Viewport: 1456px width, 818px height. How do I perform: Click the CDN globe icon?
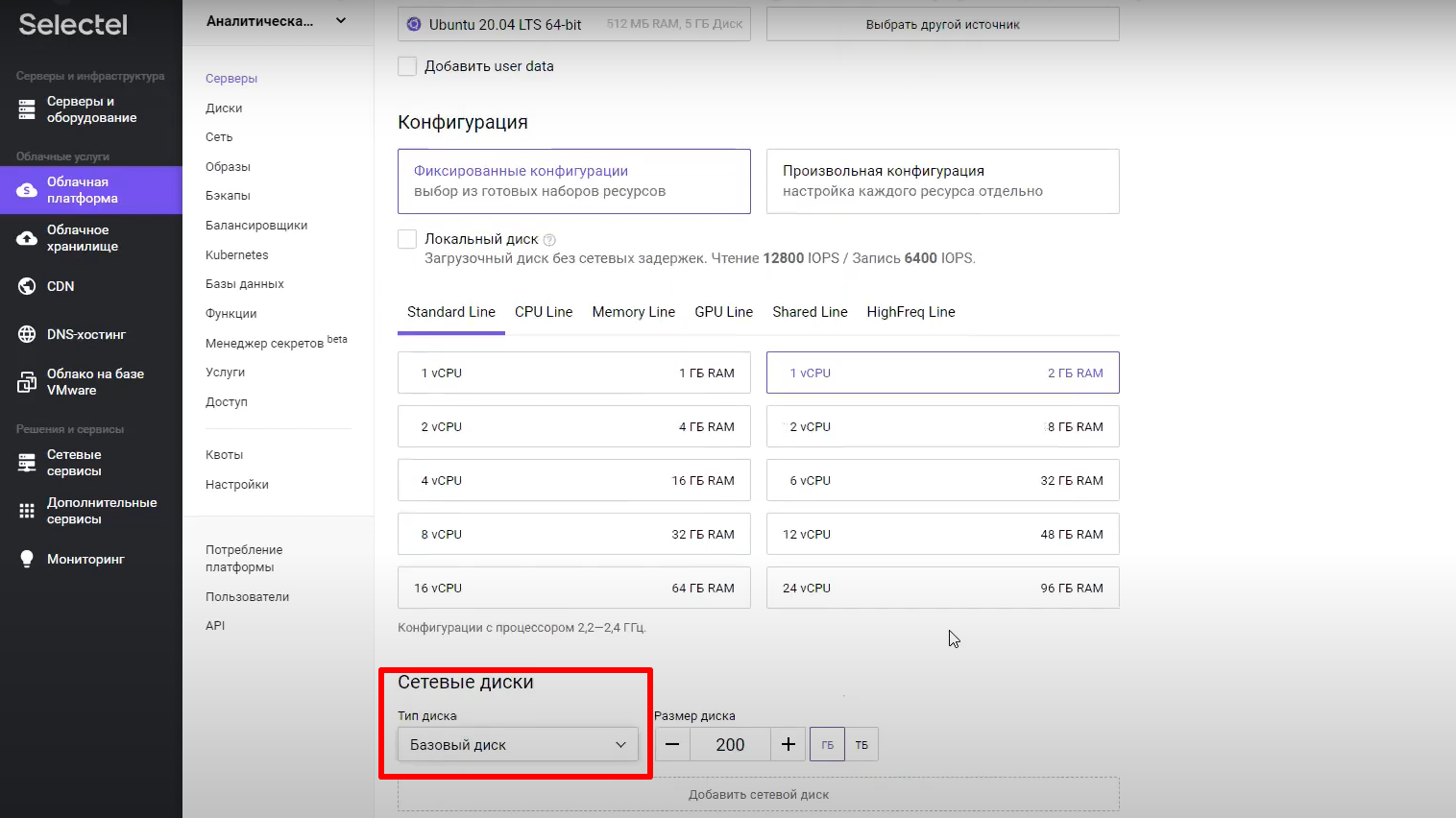pyautogui.click(x=27, y=286)
